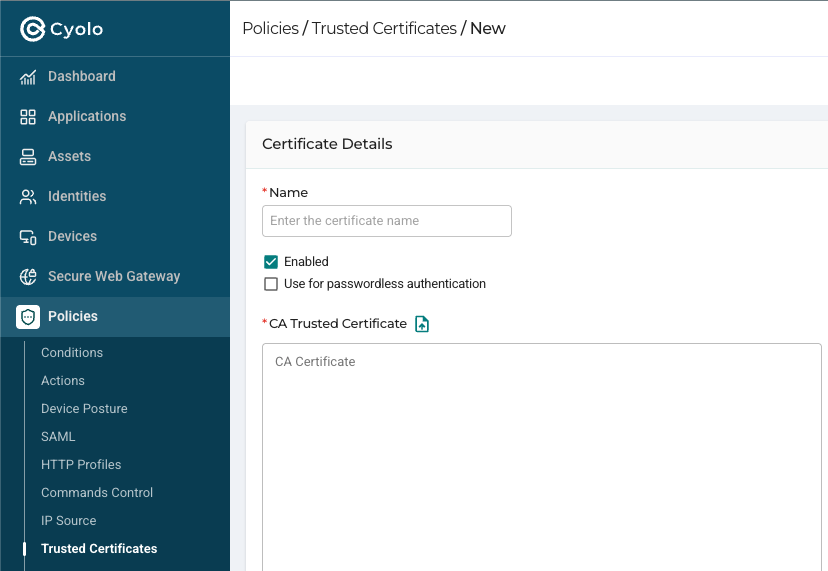Click the CA Trusted Certificate label
The width and height of the screenshot is (828, 571).
[x=338, y=323]
